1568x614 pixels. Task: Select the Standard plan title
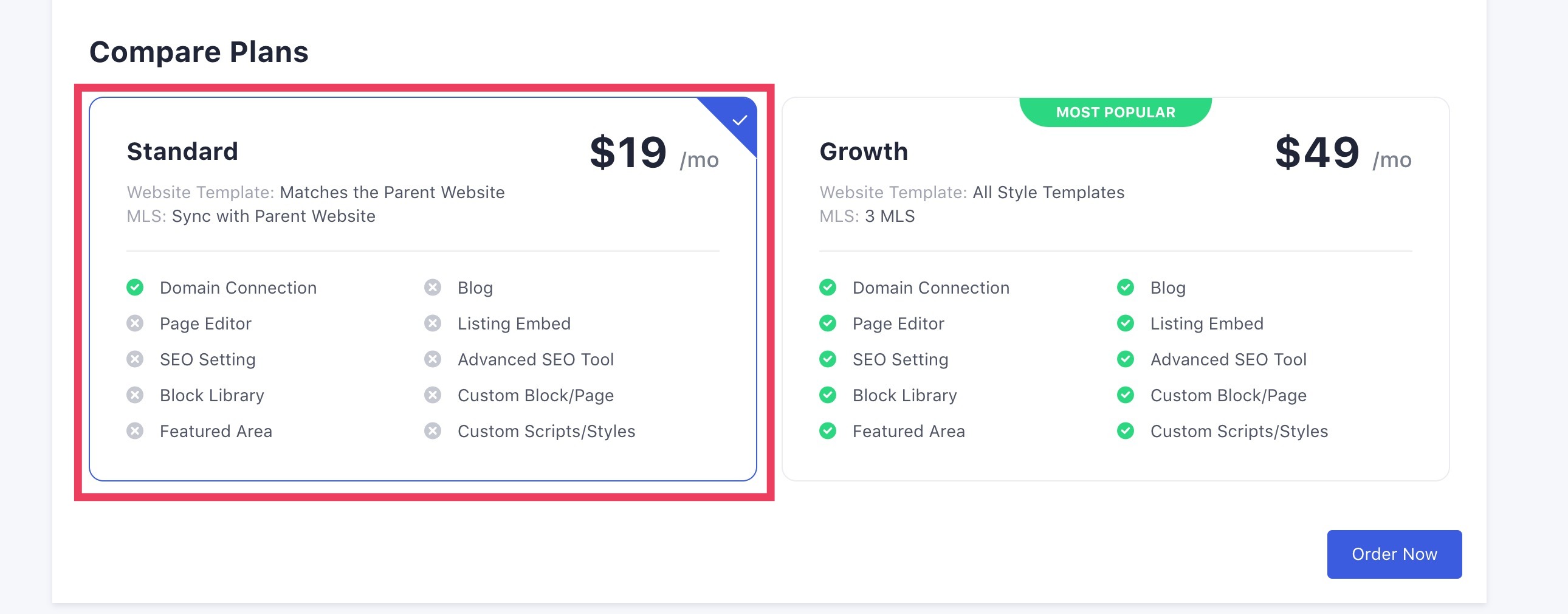point(182,151)
